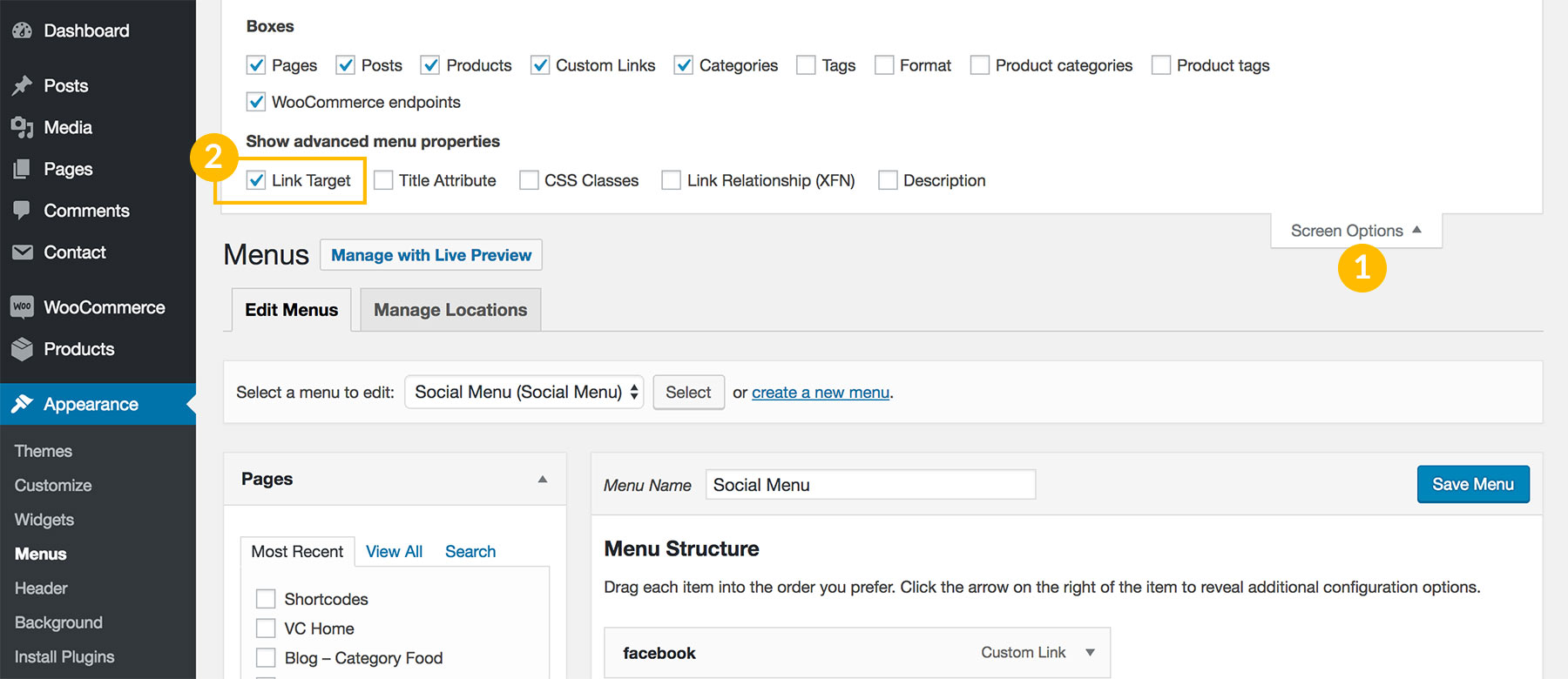Click the Products box icon
This screenshot has height=679, width=1568.
point(23,349)
